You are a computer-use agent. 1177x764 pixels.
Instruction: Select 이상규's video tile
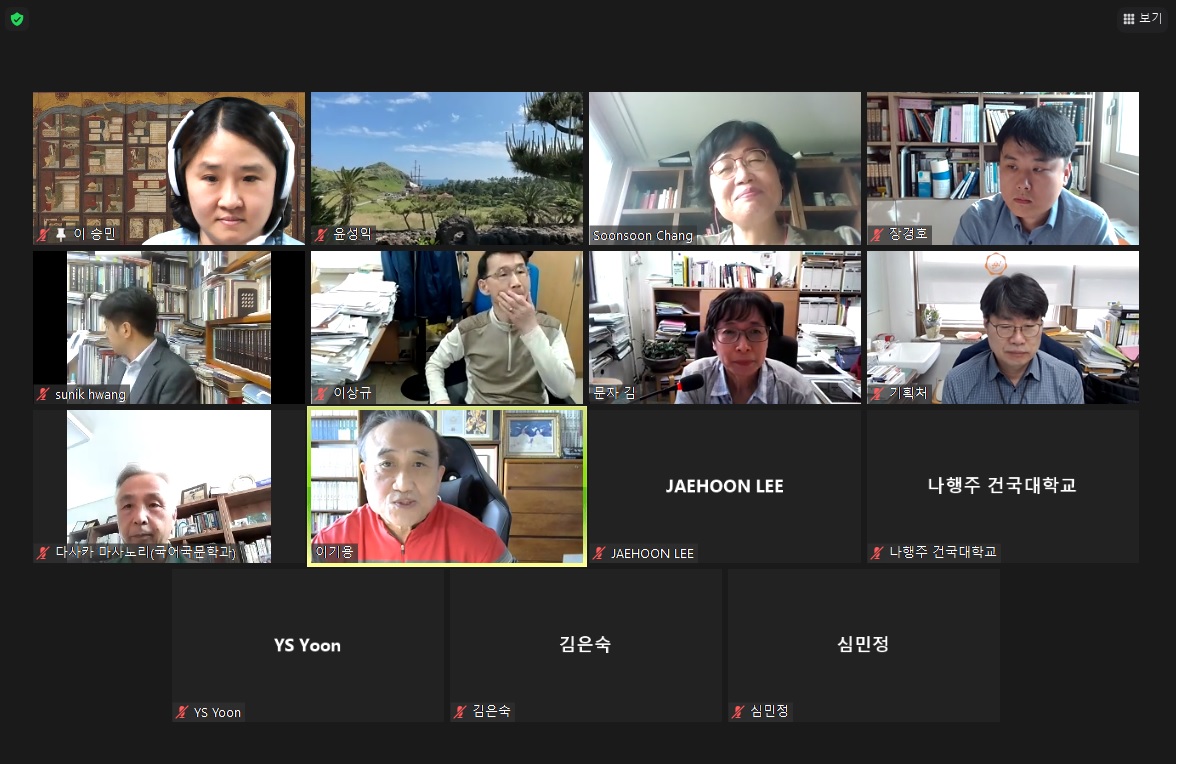click(x=447, y=327)
